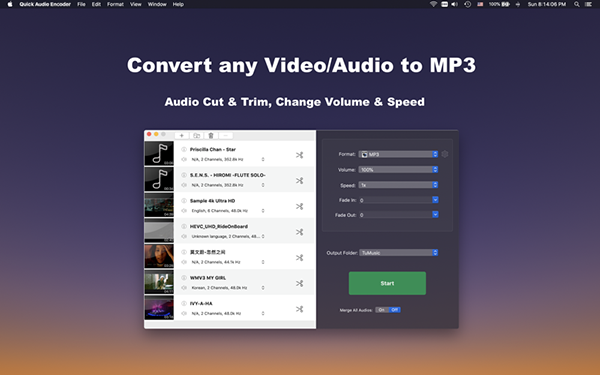600x375 pixels.
Task: Open the Output Folder dropdown
Action: coord(398,253)
